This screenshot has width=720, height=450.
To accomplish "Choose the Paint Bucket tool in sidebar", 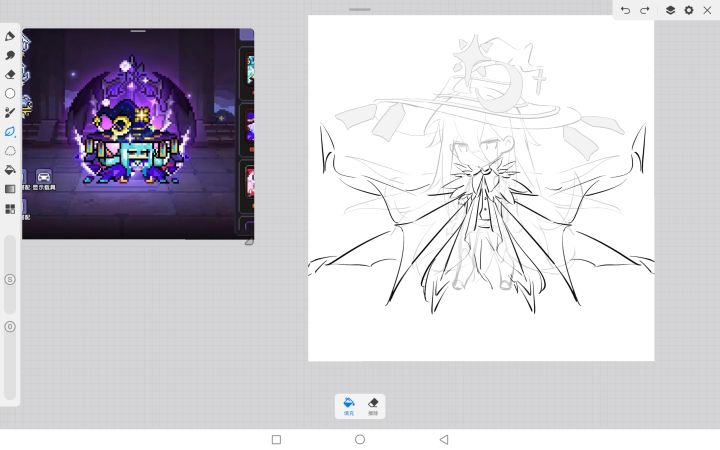I will 10,170.
